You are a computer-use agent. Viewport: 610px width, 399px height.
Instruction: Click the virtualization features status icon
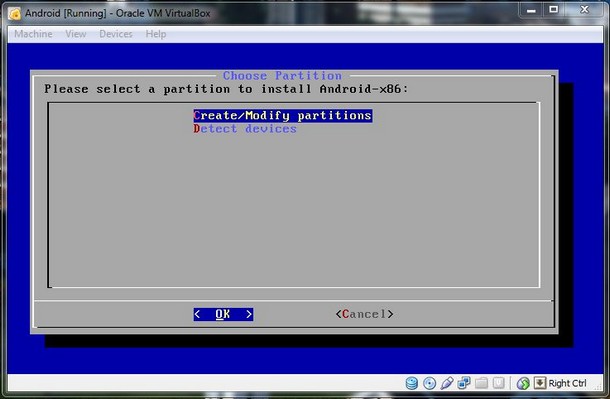click(499, 383)
